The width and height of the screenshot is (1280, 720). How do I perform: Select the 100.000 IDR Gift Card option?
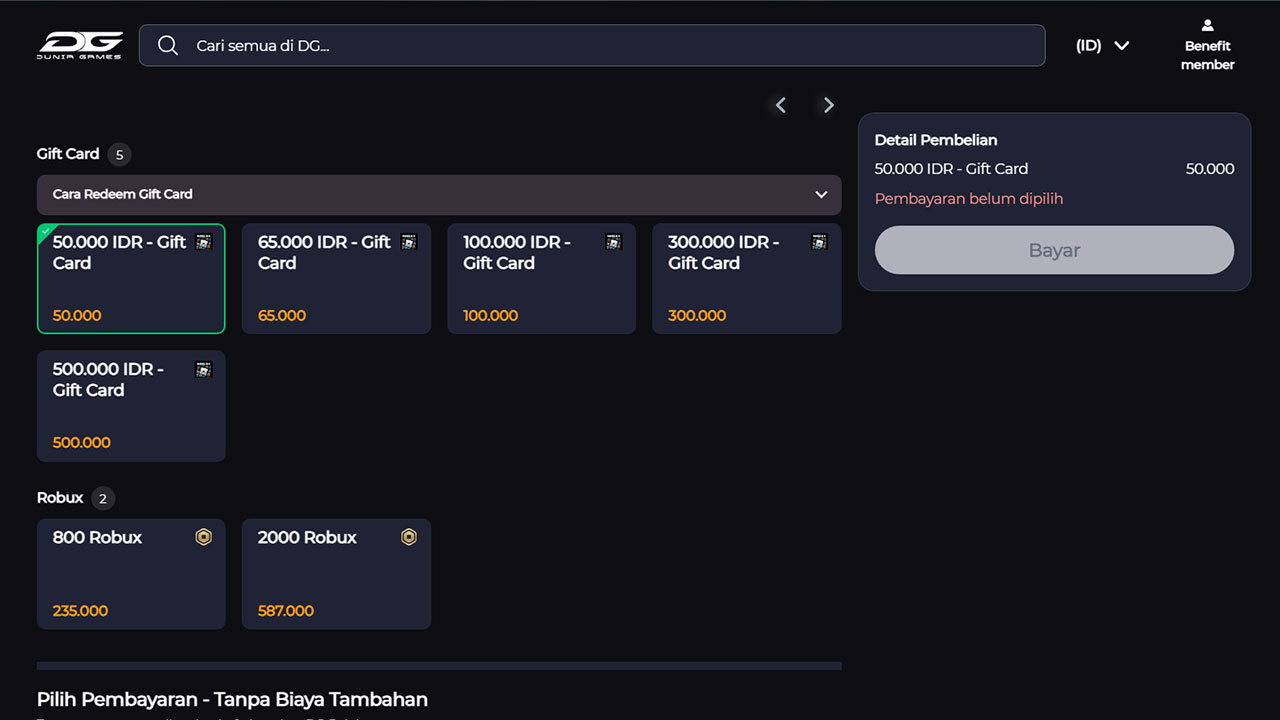542,278
